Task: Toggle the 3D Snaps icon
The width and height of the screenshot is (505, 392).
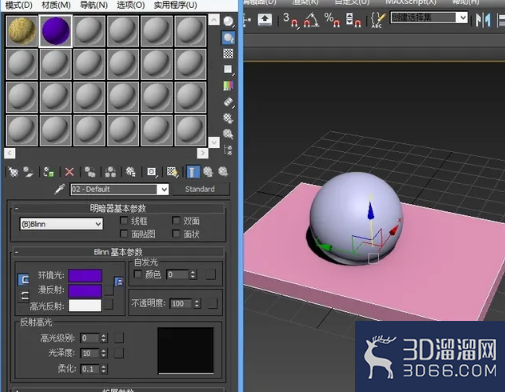Action: (290, 20)
